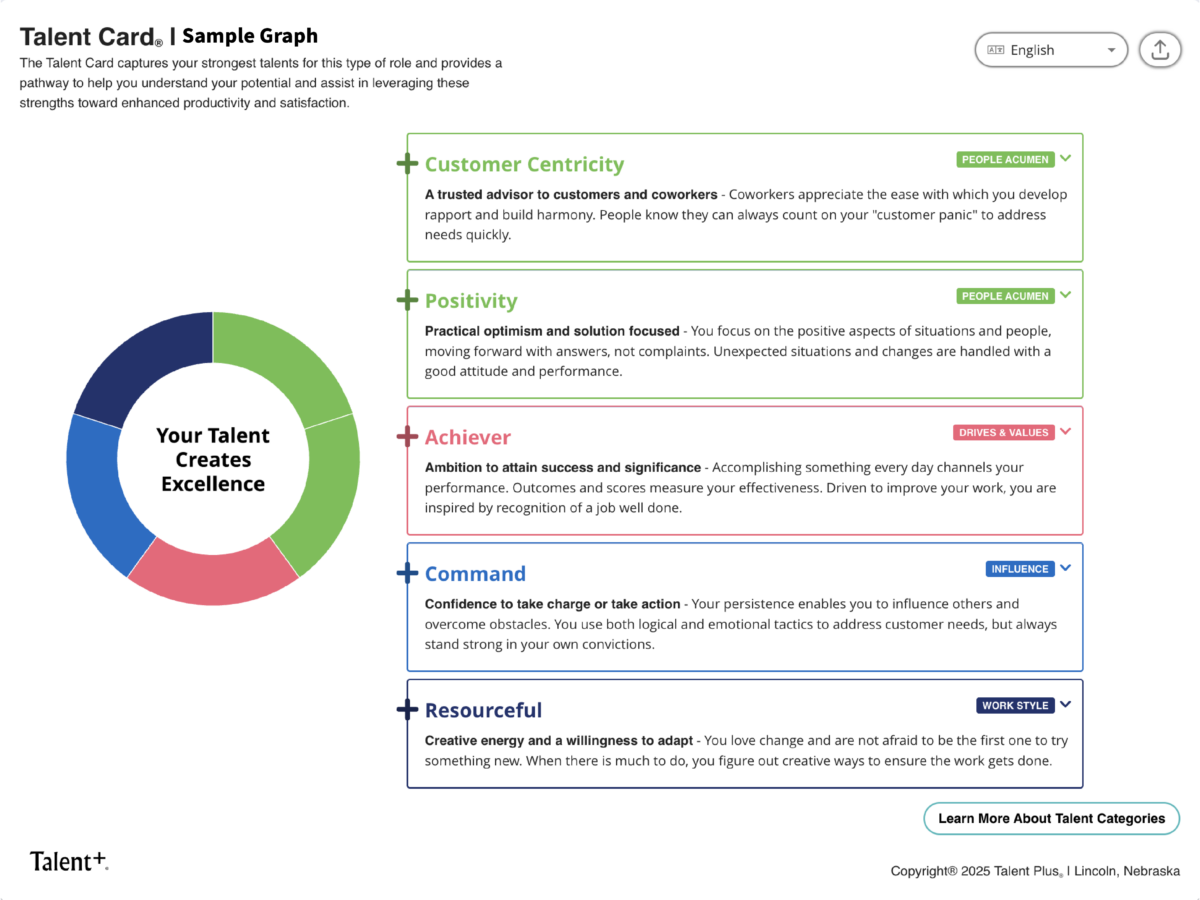Toggle the WORK STYLE badge on Resourceful
This screenshot has height=900, width=1200.
(x=1014, y=705)
